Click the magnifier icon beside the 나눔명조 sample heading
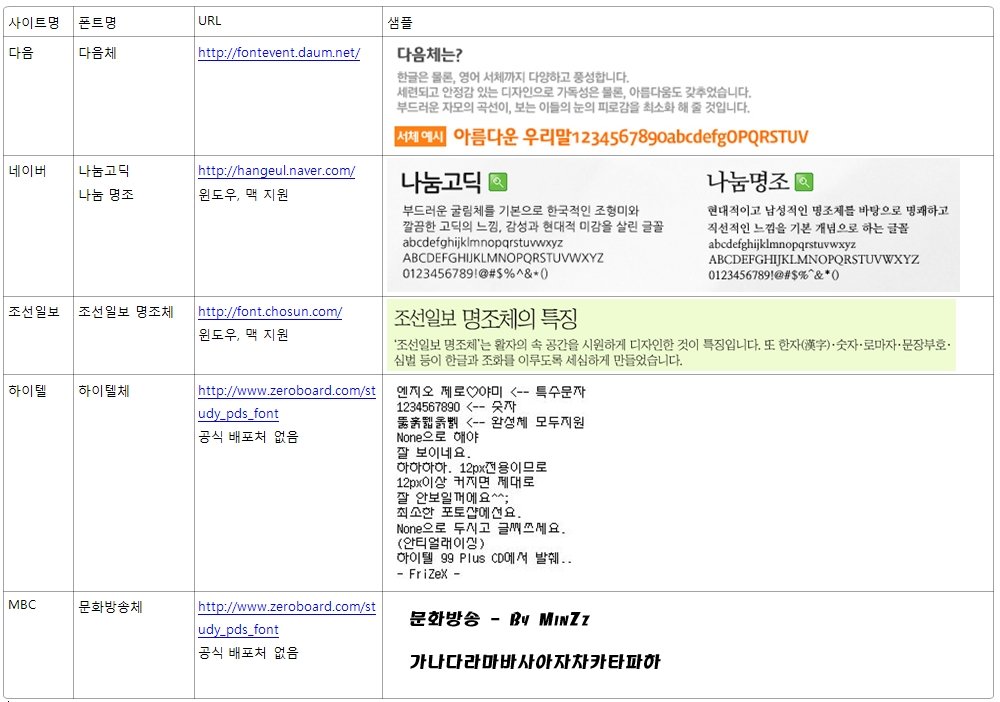Screen dimensions: 1000x702 [804, 182]
